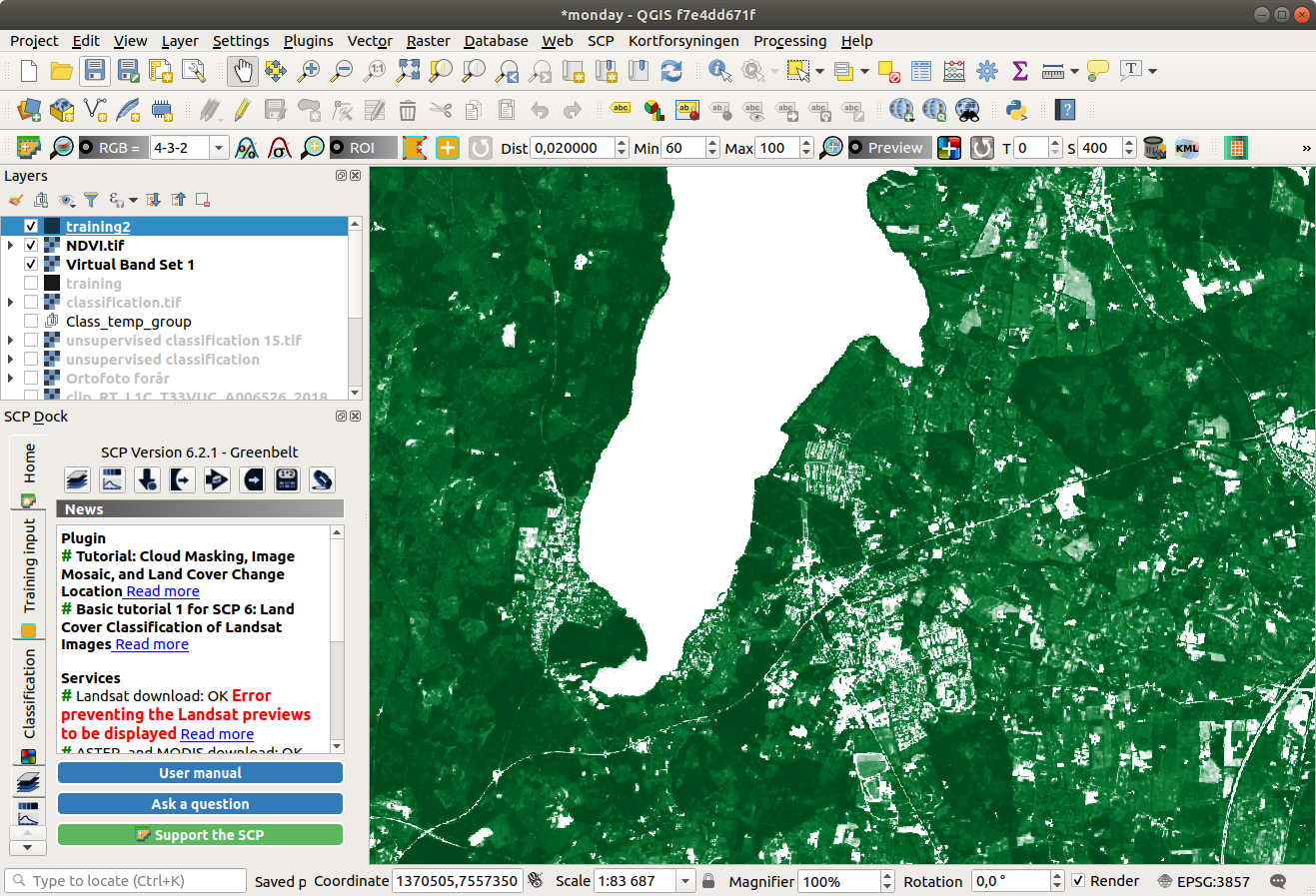This screenshot has height=896, width=1316.
Task: Enable the classification.tif layer checkbox
Action: coord(31,303)
